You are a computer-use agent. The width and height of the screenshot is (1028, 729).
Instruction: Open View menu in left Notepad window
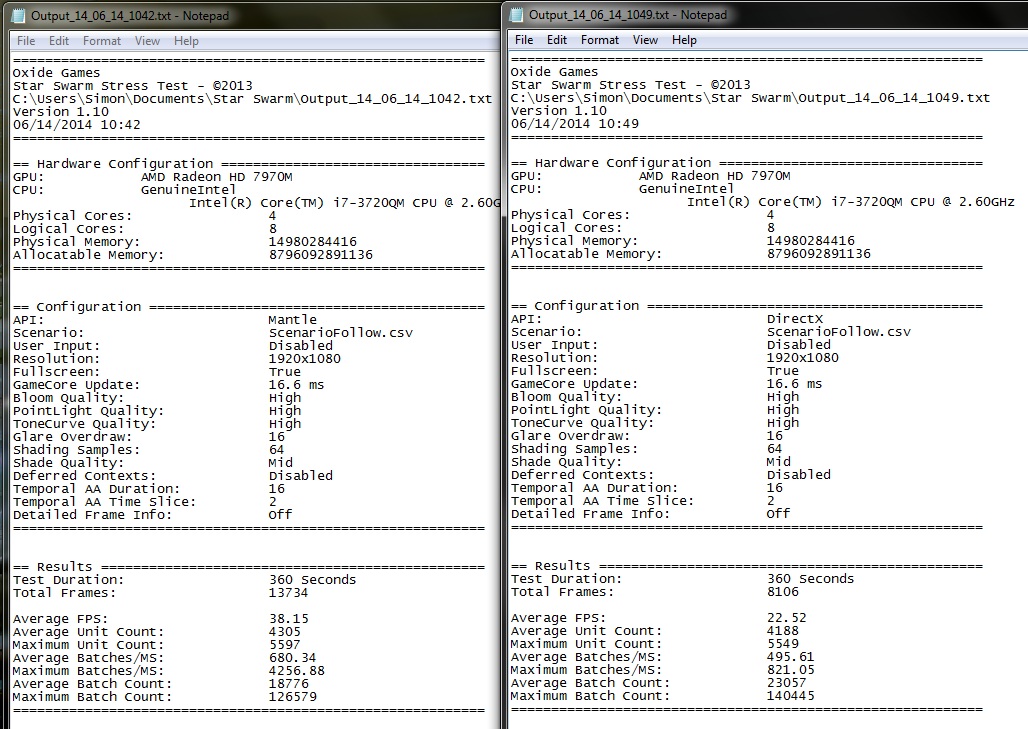(x=148, y=41)
